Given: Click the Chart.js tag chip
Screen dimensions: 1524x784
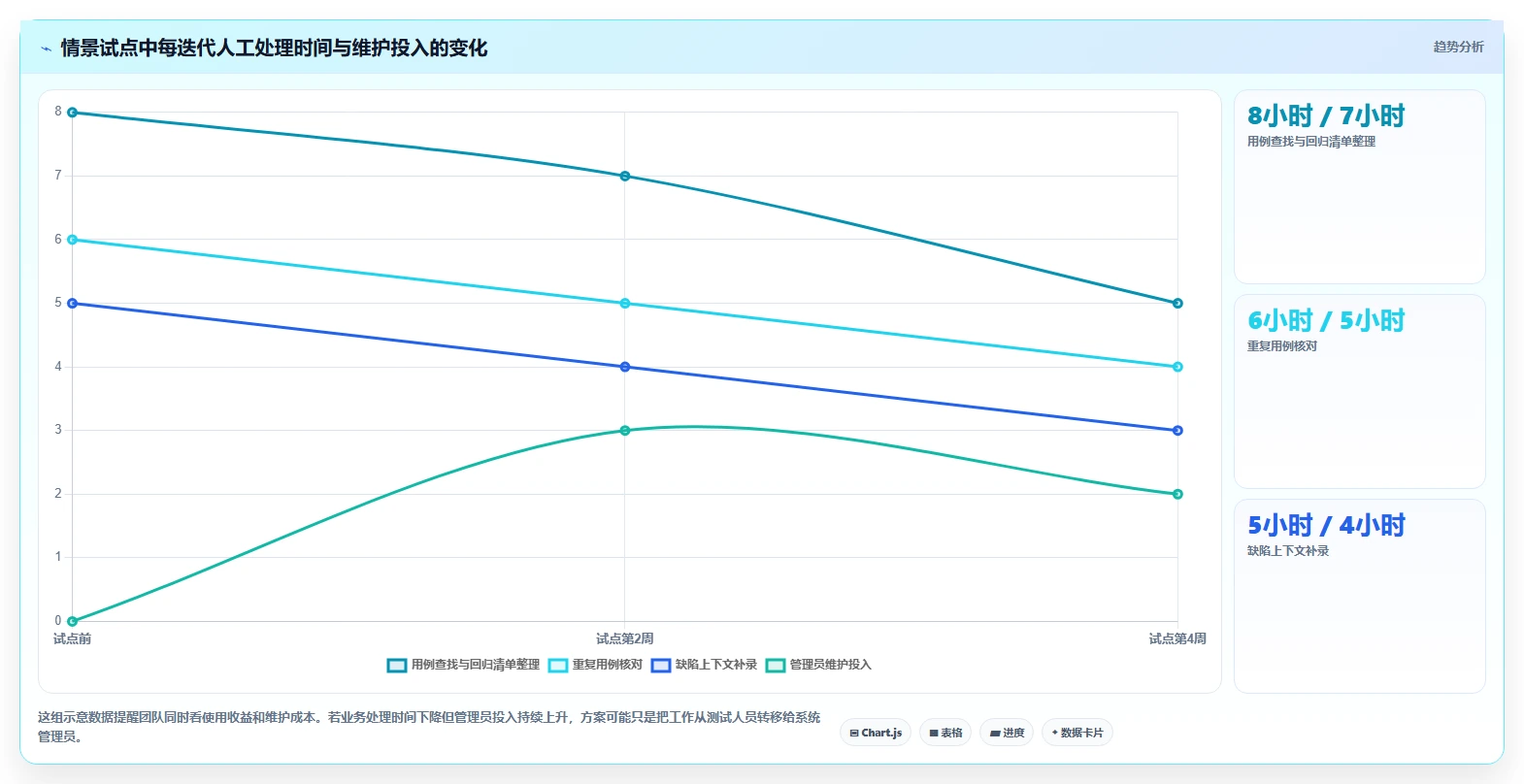Looking at the screenshot, I should coord(876,733).
